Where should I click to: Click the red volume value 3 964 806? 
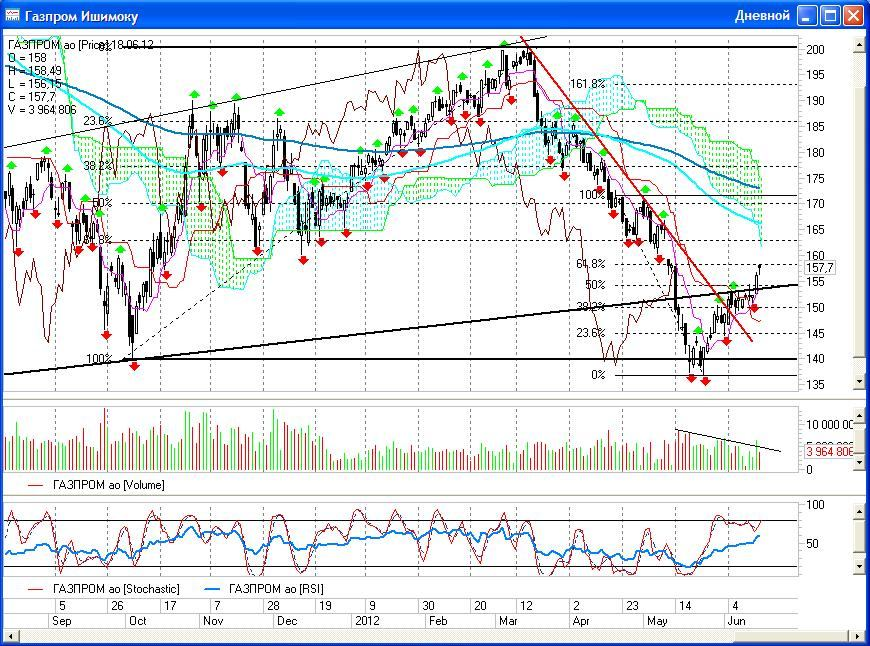[829, 452]
